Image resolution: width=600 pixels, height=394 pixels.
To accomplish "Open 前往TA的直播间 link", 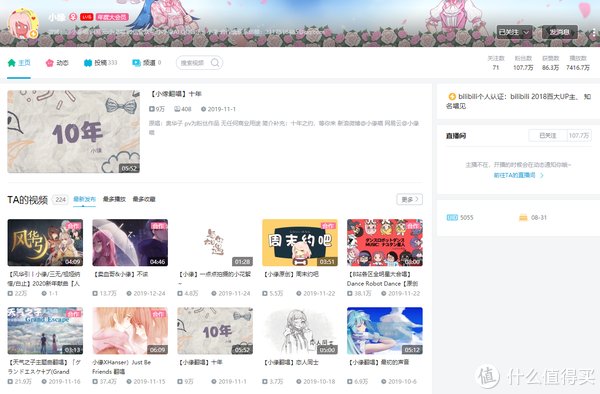I will [518, 175].
